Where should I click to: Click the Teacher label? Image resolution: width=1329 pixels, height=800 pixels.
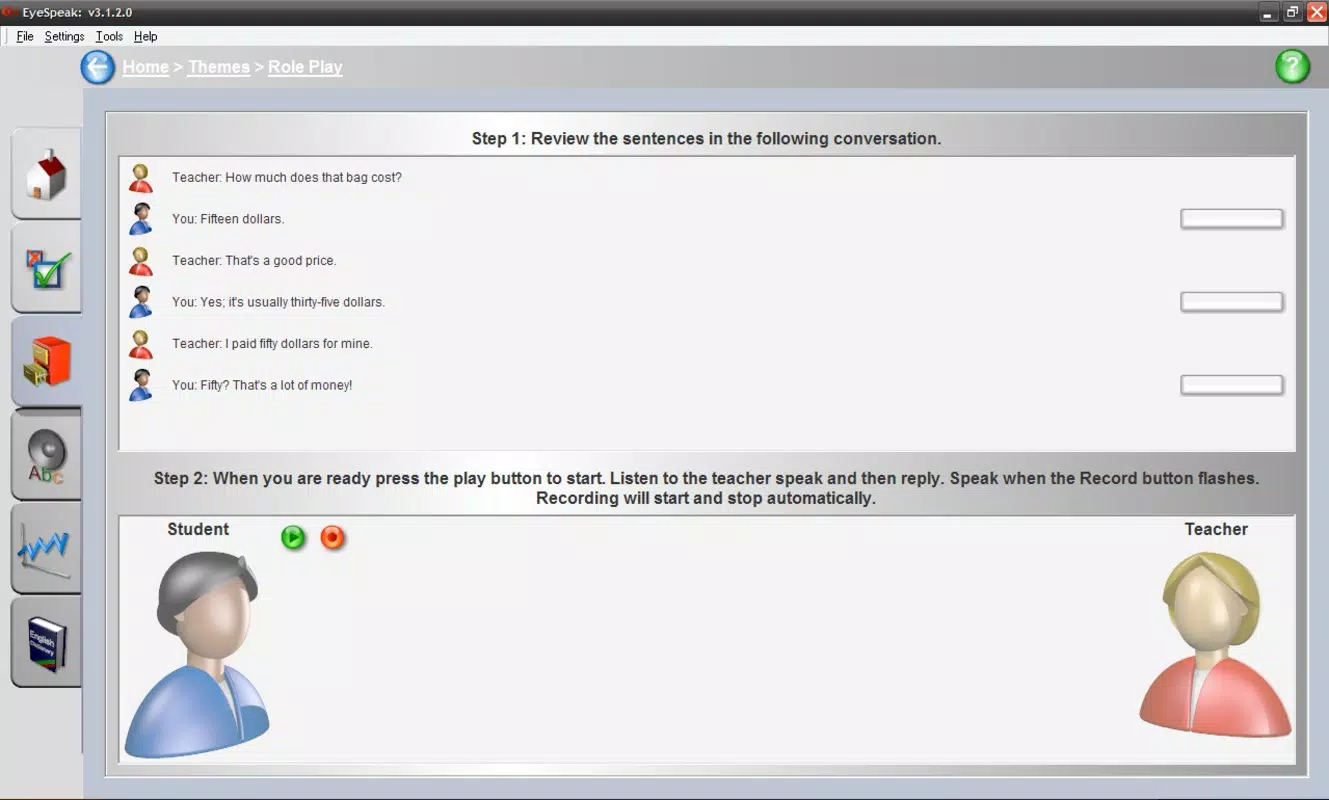(1216, 529)
